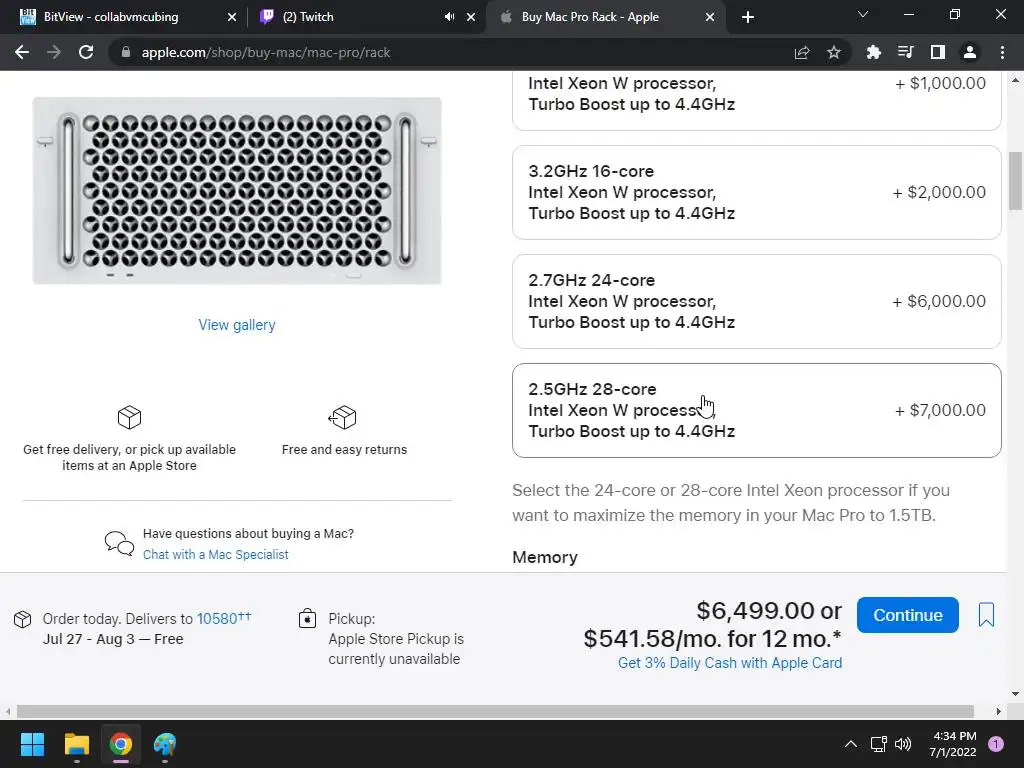Click the browser forward arrow
The width and height of the screenshot is (1024, 768).
click(54, 52)
